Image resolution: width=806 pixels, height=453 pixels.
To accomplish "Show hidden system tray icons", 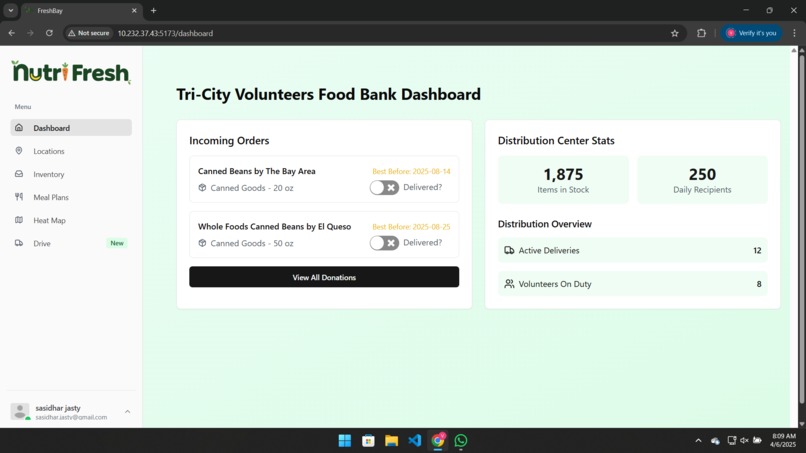I will tap(698, 441).
